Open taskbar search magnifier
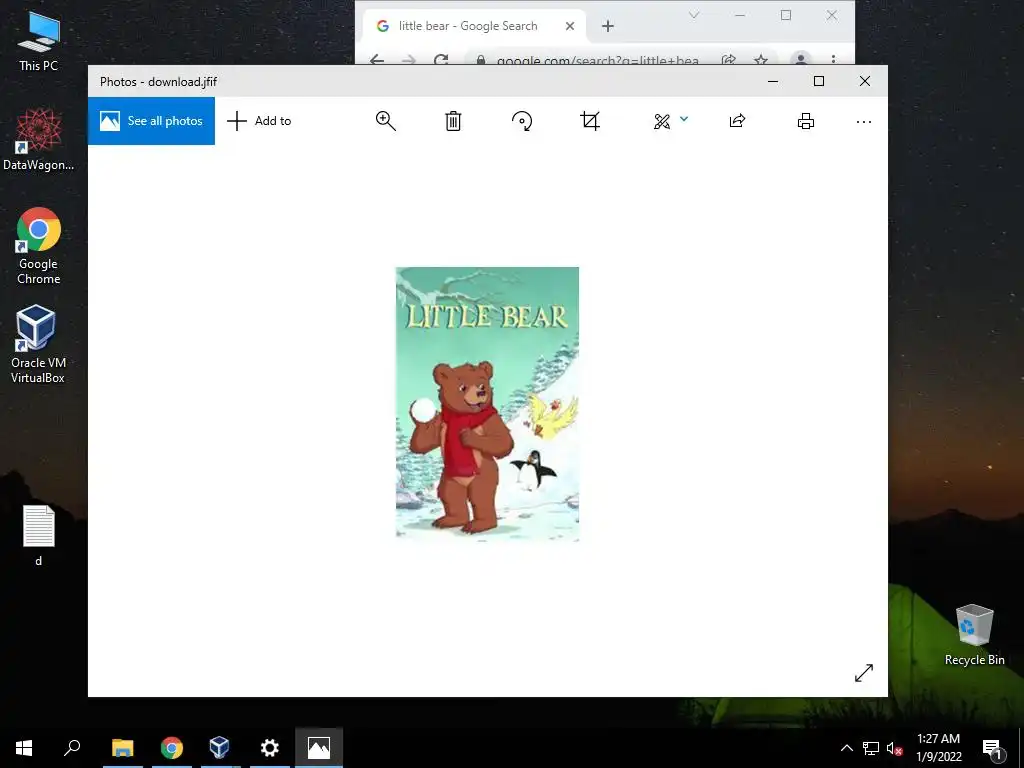This screenshot has width=1024, height=768. (72, 748)
